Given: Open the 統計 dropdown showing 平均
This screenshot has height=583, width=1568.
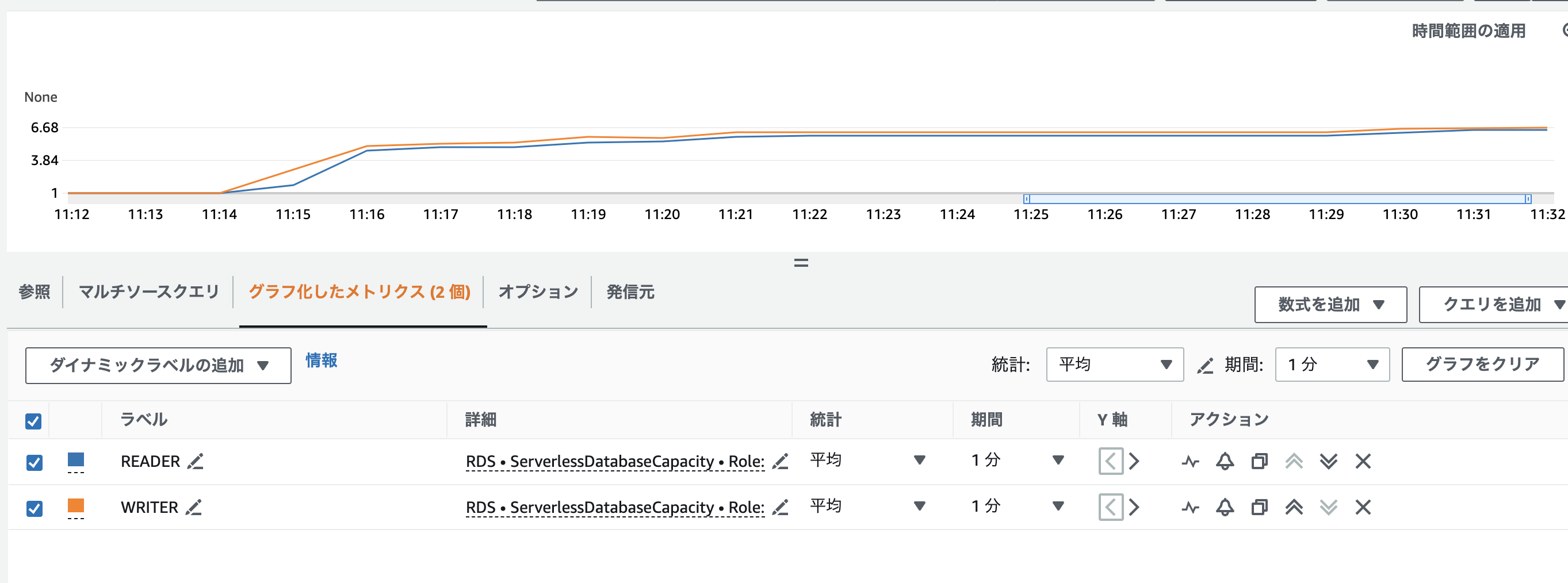Looking at the screenshot, I should (x=1114, y=365).
